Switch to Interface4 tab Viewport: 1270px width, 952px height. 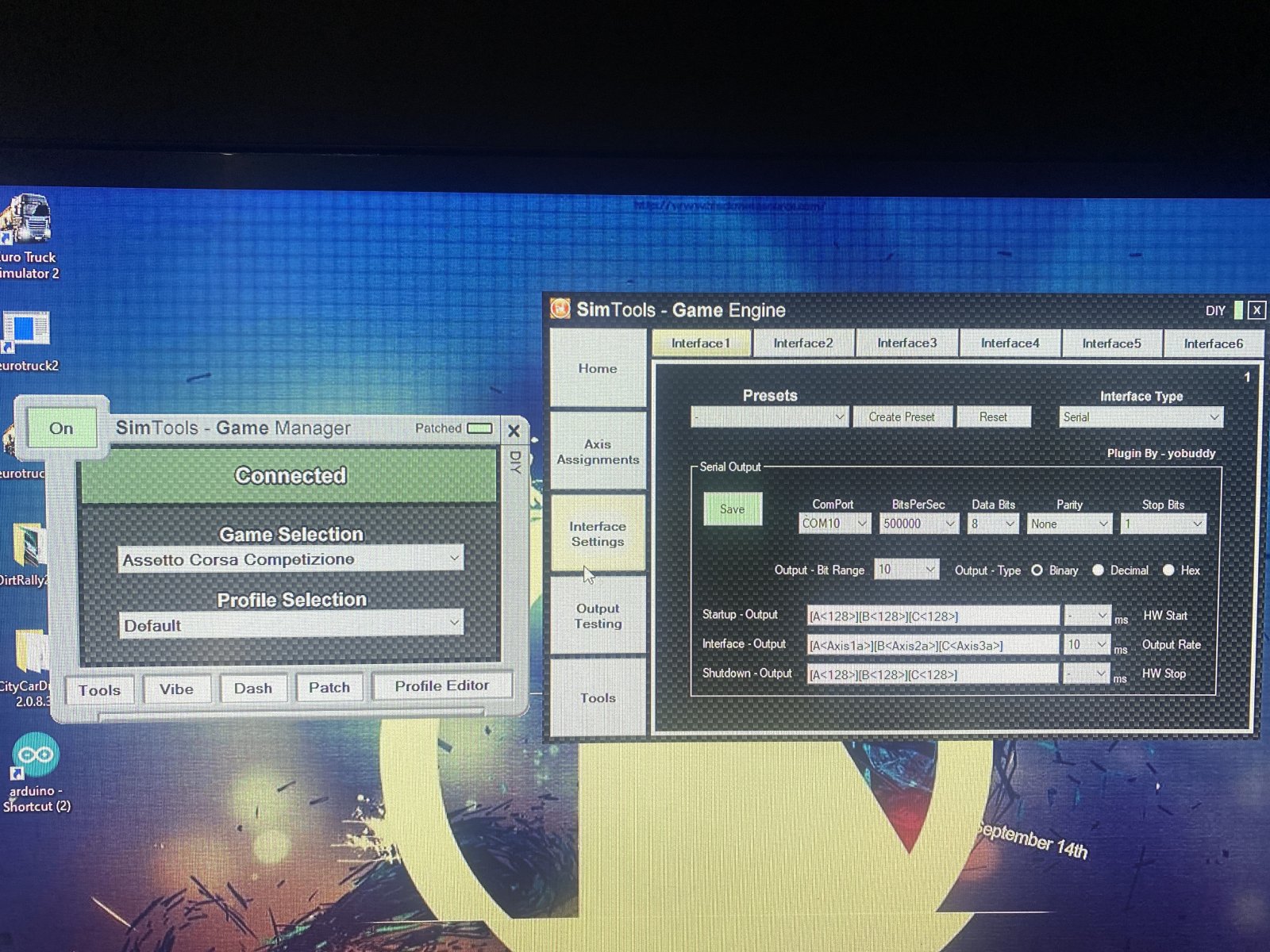[1010, 343]
